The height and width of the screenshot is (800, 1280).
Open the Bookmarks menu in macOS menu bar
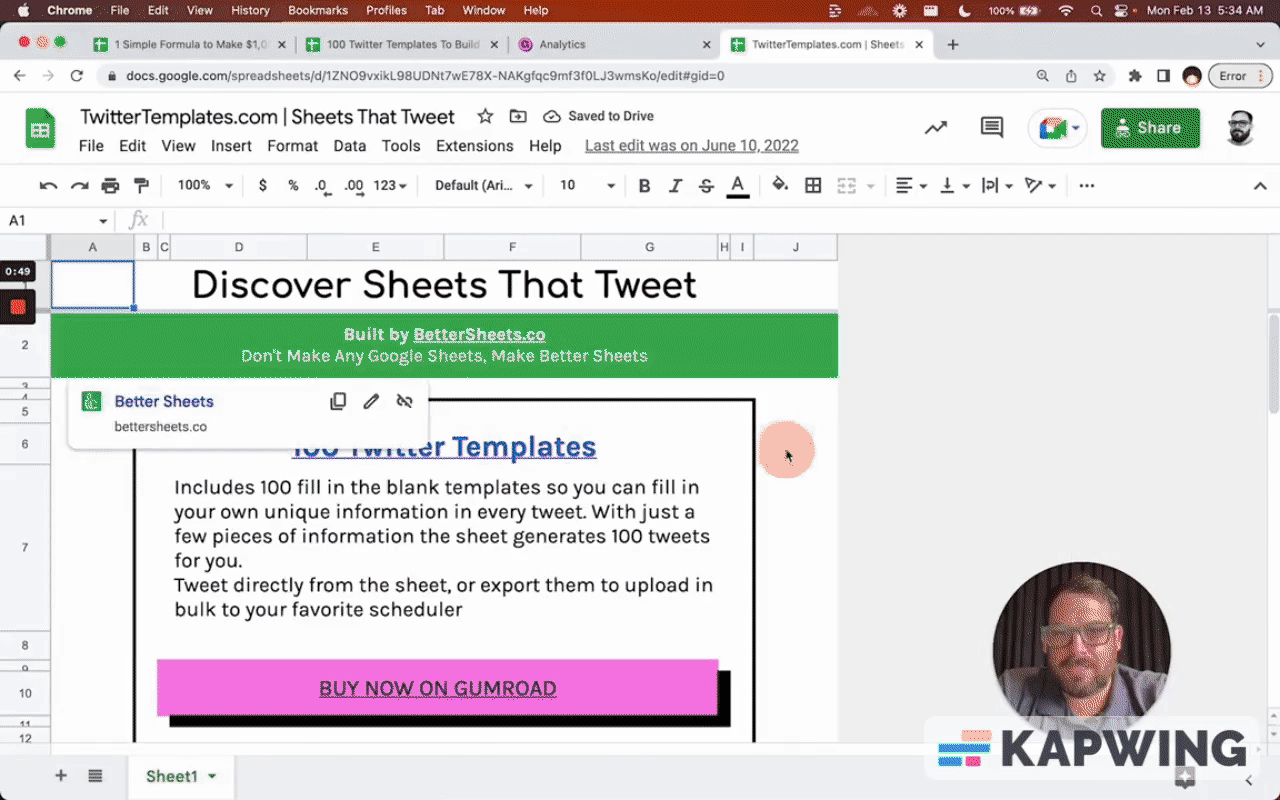tap(317, 11)
